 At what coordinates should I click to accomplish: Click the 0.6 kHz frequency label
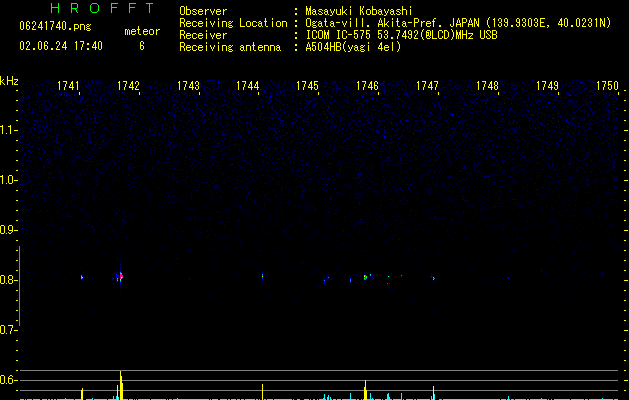coord(8,380)
